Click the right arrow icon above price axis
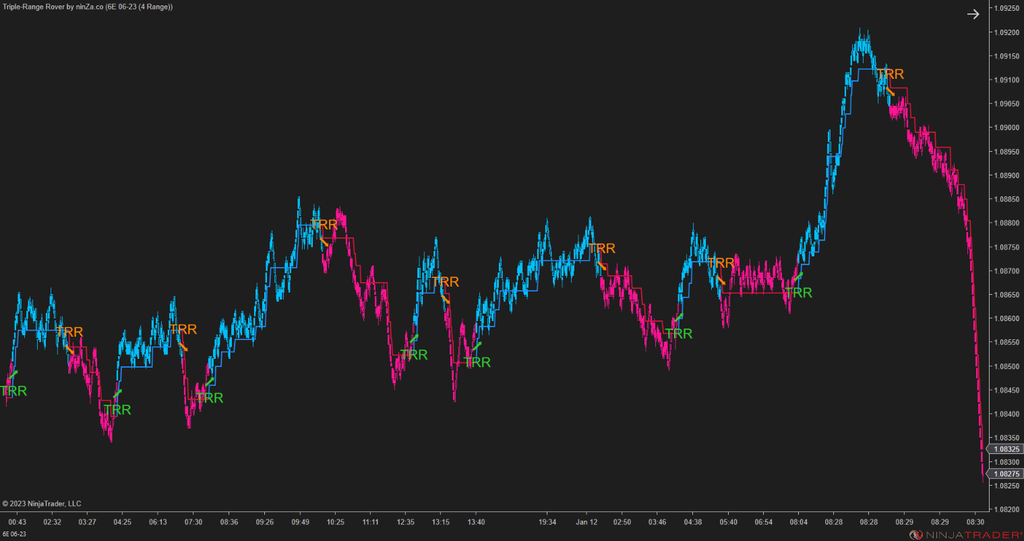The image size is (1024, 541). tap(972, 13)
